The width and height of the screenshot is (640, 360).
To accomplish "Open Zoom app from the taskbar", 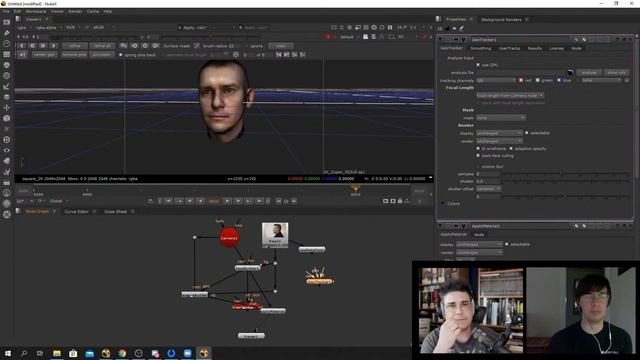I will coord(187,353).
